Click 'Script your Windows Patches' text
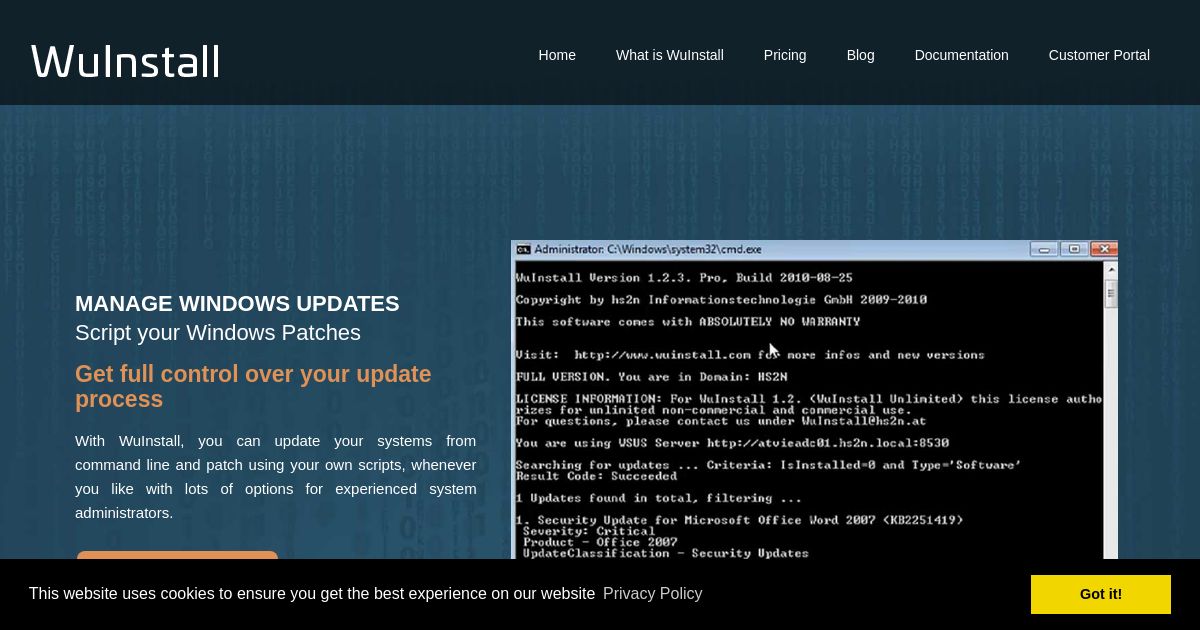Image resolution: width=1200 pixels, height=630 pixels. tap(218, 333)
